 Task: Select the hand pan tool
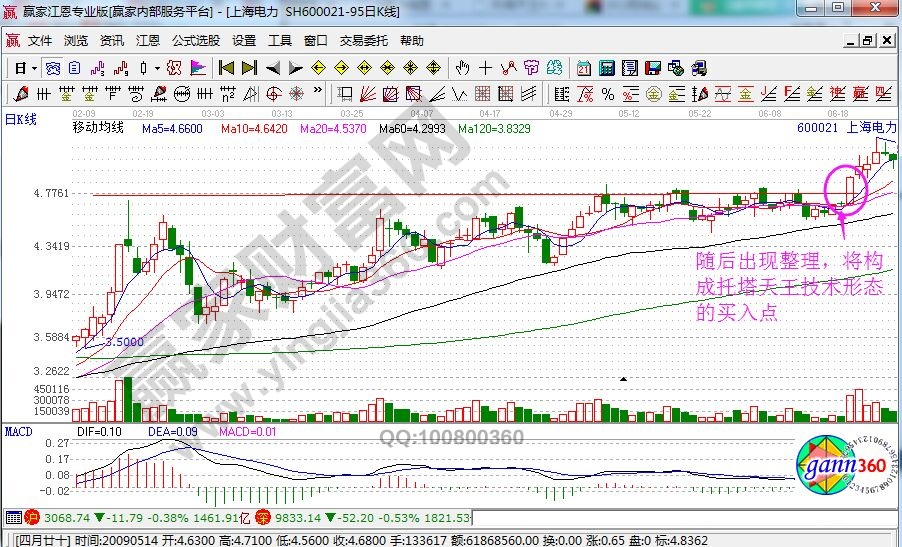462,68
